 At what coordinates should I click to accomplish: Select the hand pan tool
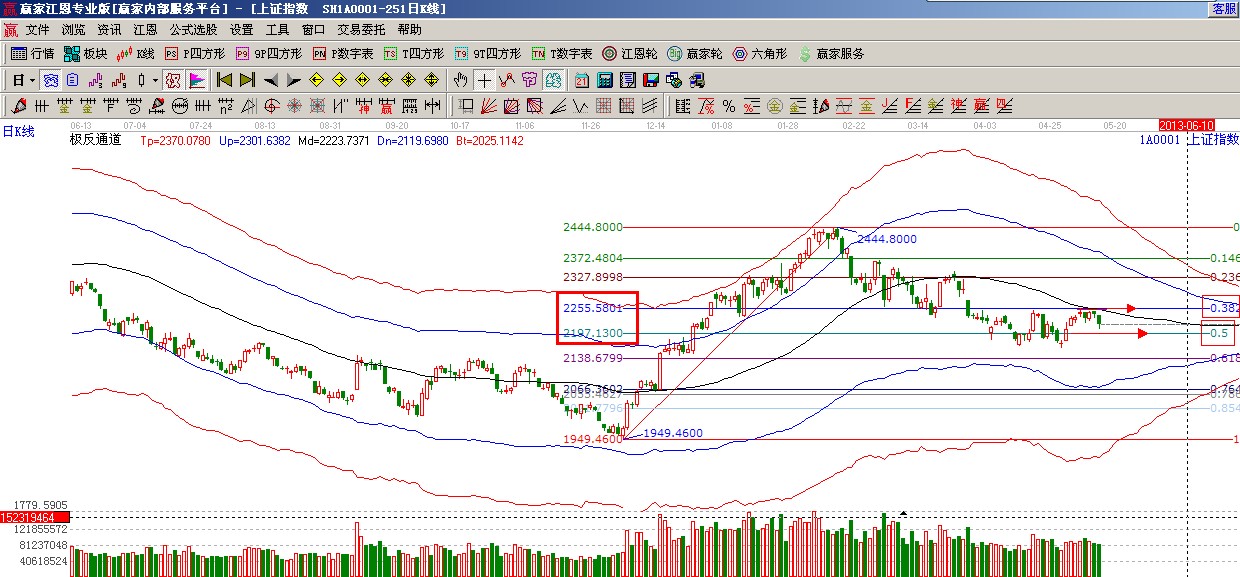460,80
